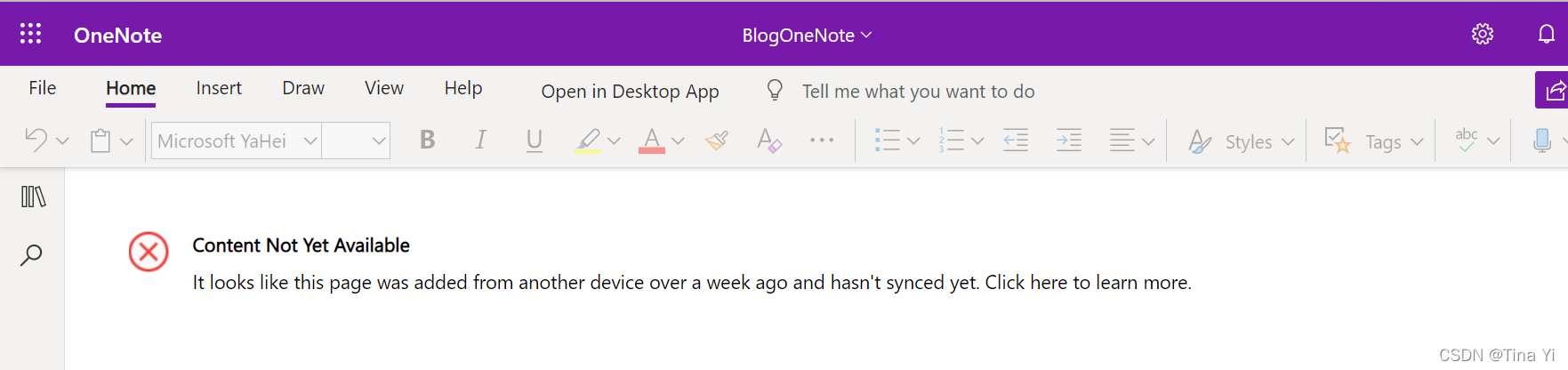Switch to the Draw tab
The height and width of the screenshot is (370, 1568).
click(303, 88)
